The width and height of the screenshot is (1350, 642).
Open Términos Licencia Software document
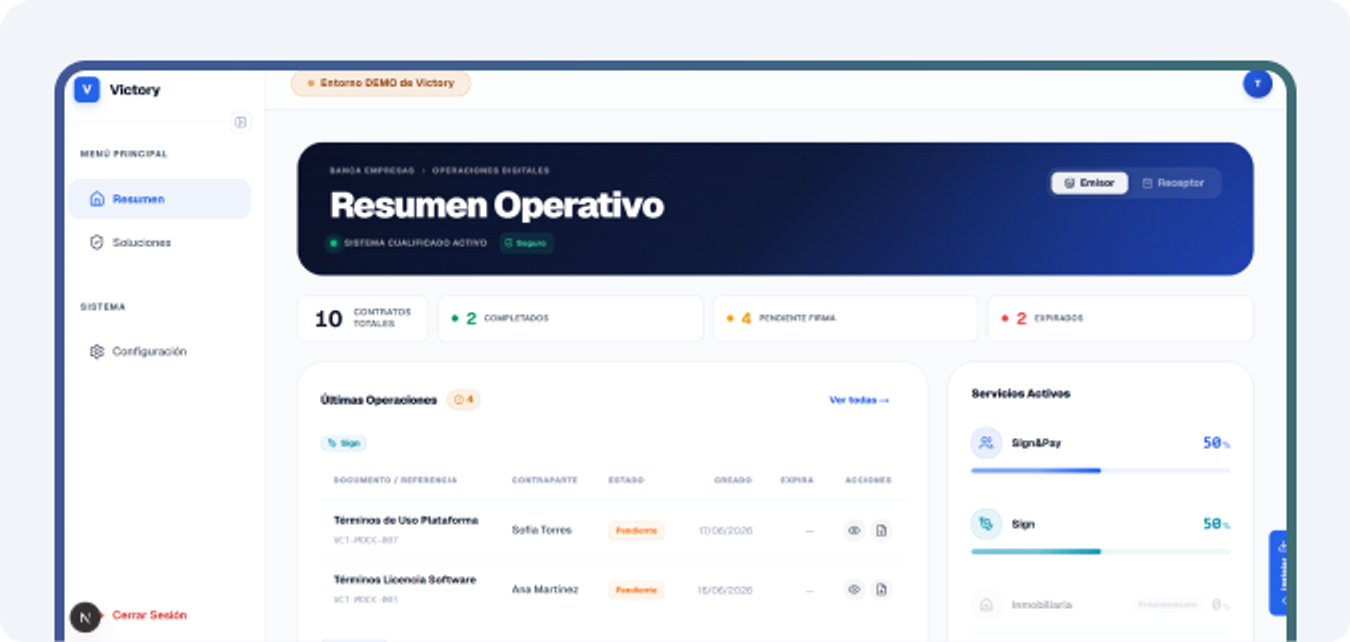(404, 580)
